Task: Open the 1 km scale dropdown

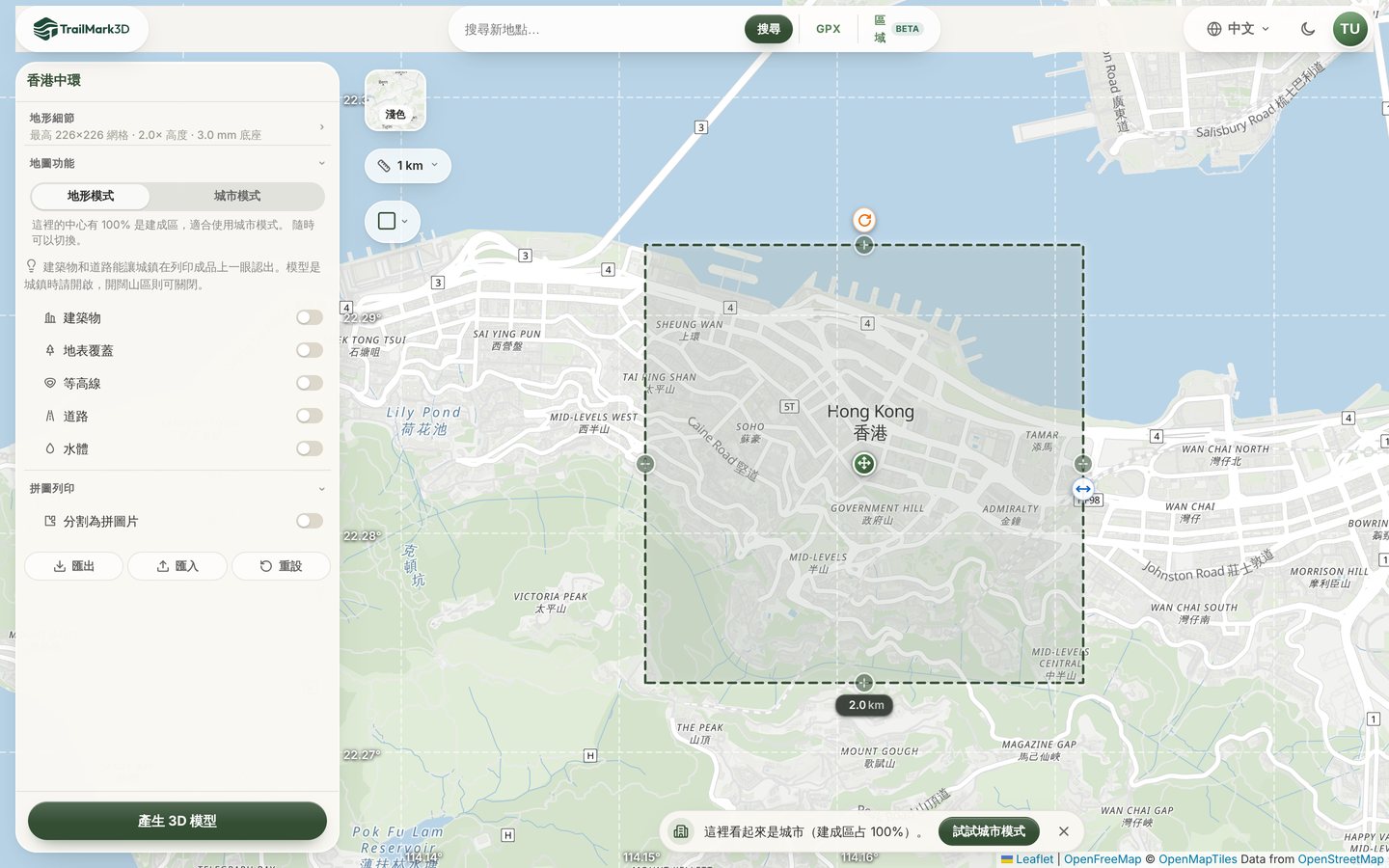Action: (408, 166)
